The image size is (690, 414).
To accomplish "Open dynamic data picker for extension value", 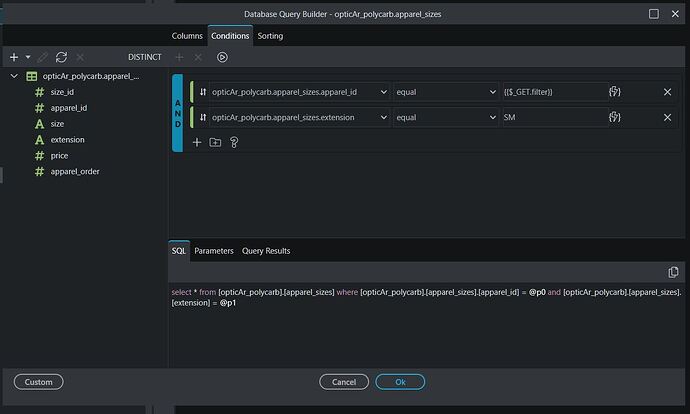I will pos(615,117).
